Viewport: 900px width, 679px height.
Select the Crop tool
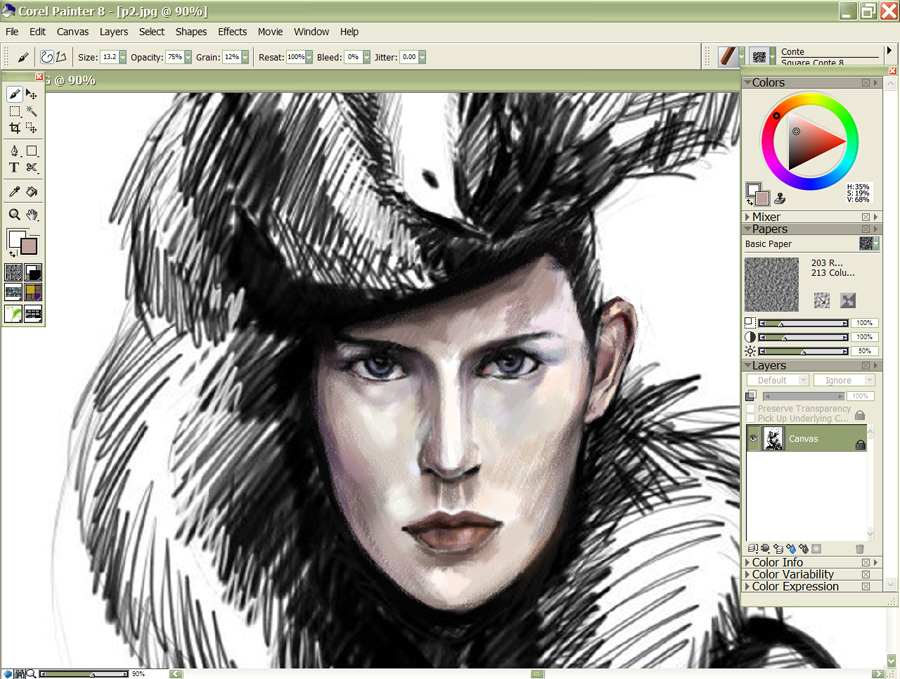tap(14, 127)
